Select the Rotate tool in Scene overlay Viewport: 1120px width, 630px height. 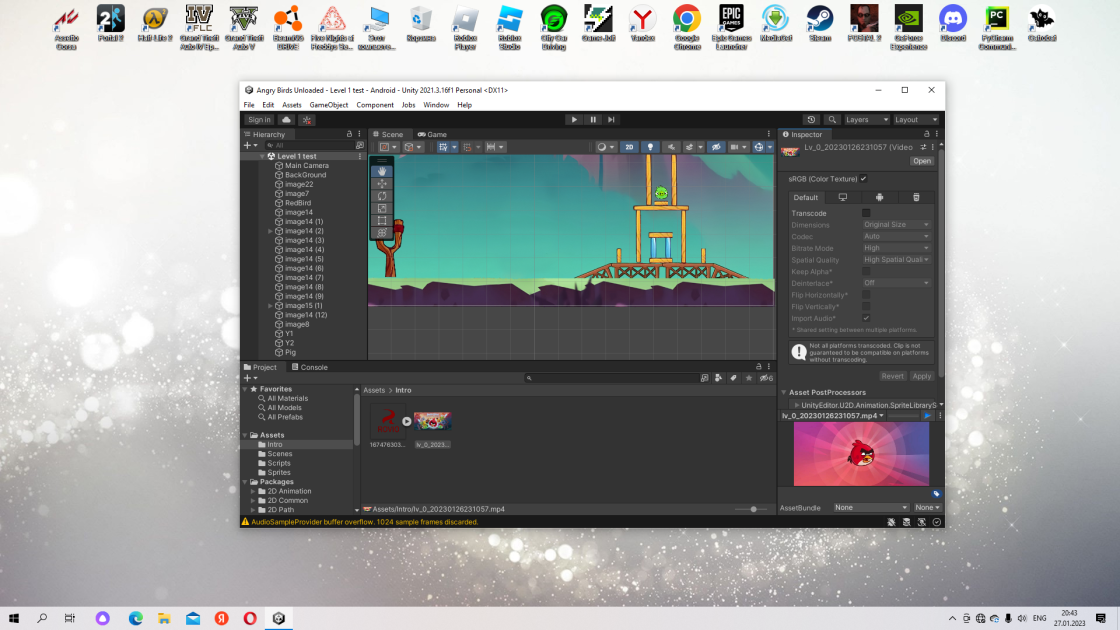pos(382,196)
